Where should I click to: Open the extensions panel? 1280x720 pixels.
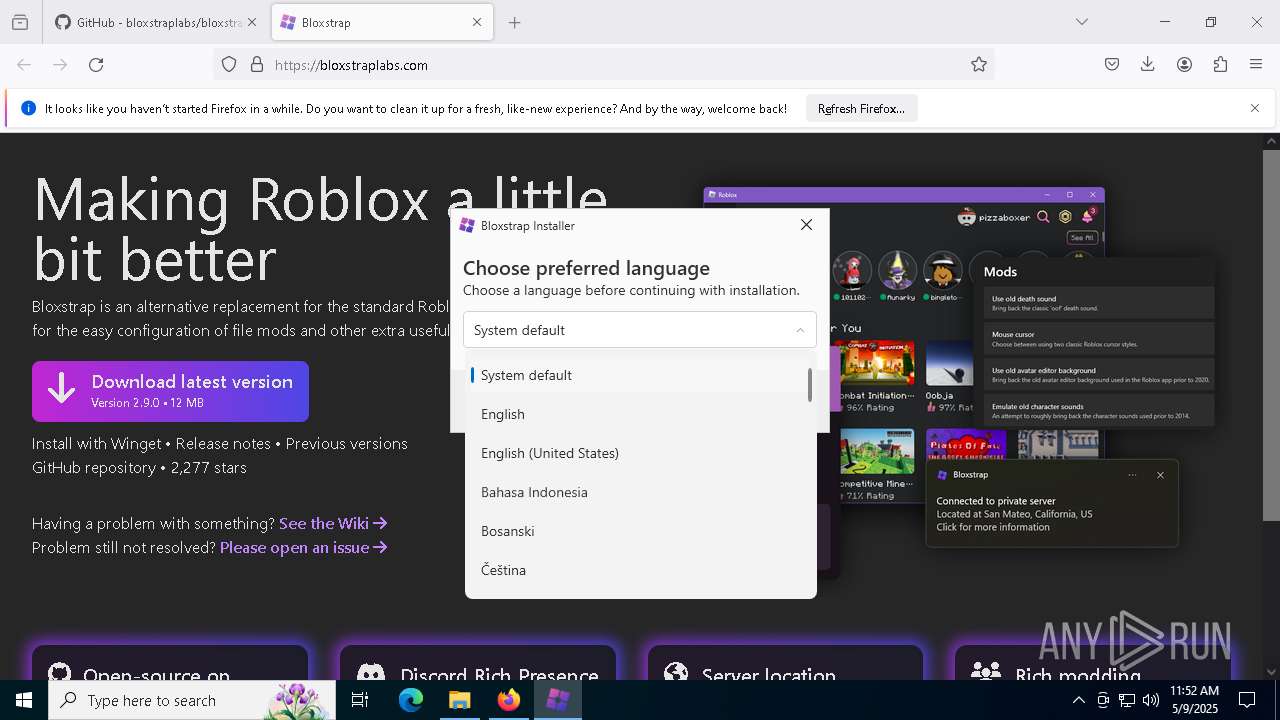click(1220, 65)
